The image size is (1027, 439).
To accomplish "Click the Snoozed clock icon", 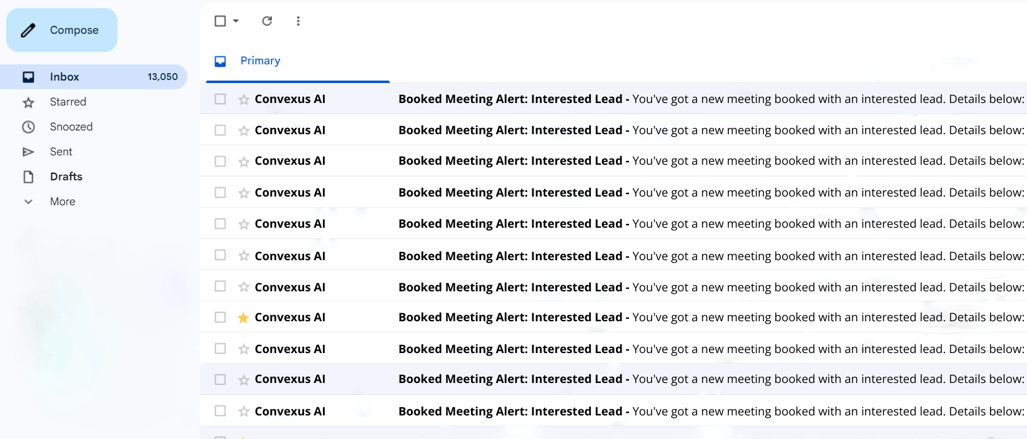I will tap(28, 127).
